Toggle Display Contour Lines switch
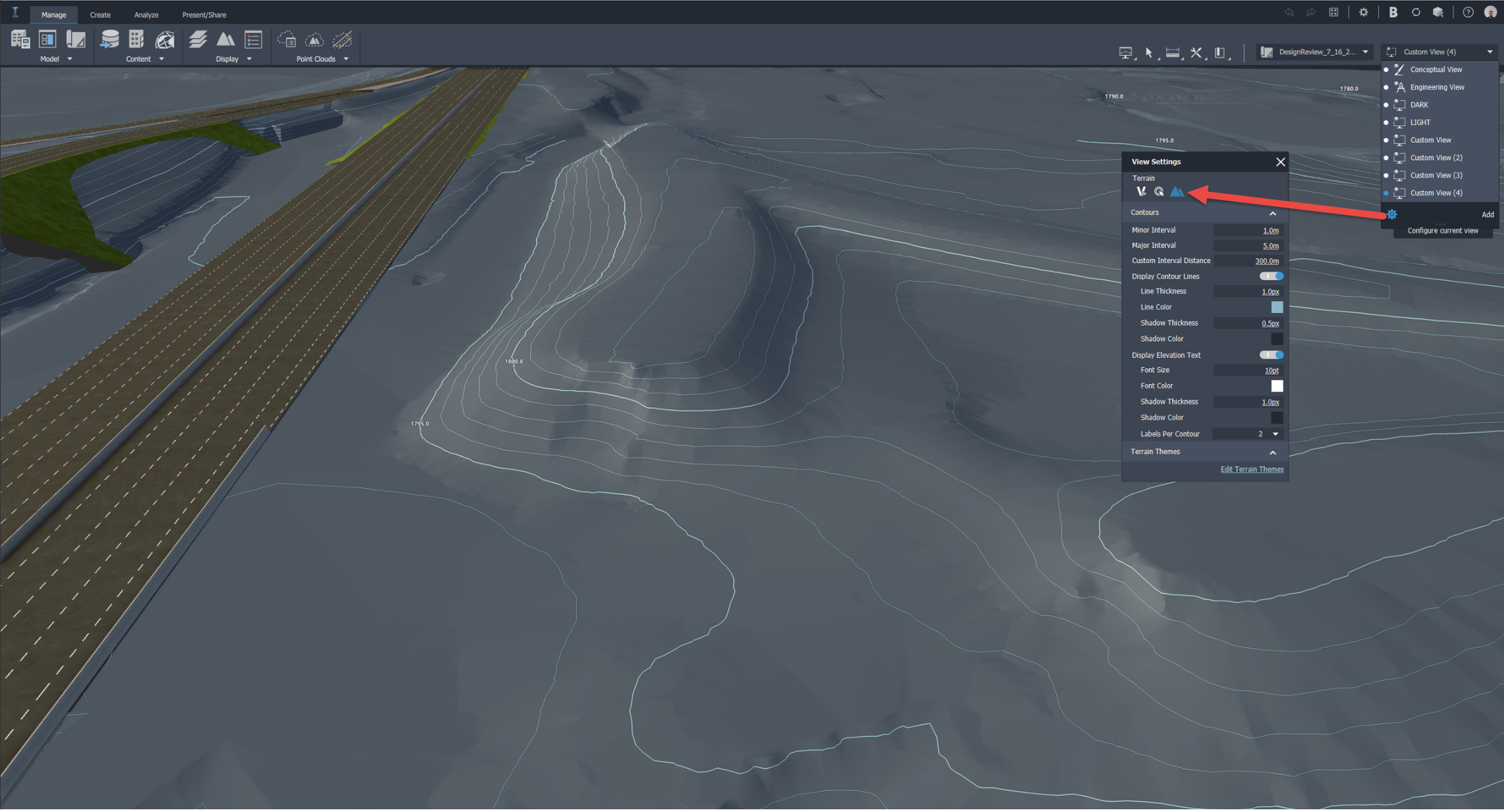 (1271, 277)
